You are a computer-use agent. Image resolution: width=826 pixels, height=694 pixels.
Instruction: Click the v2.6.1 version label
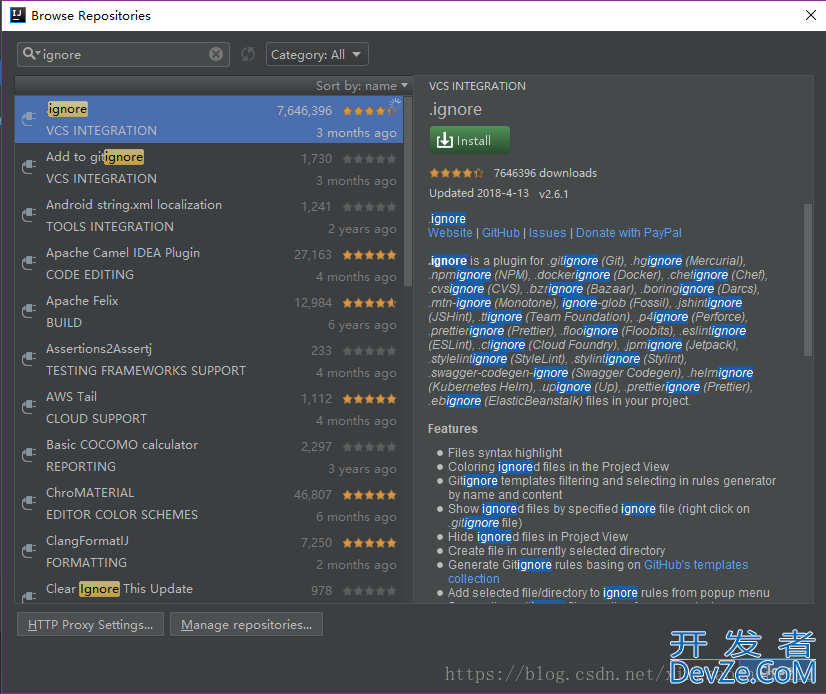[x=554, y=194]
